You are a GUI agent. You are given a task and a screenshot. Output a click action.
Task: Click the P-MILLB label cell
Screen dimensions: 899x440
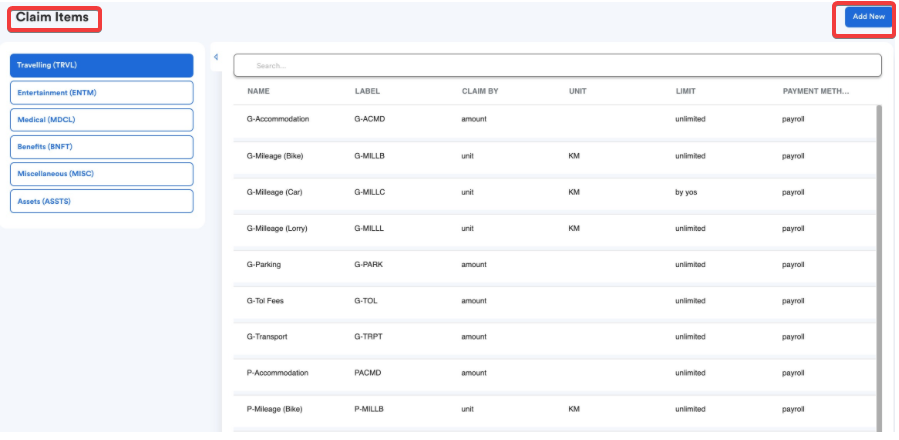[x=369, y=409]
